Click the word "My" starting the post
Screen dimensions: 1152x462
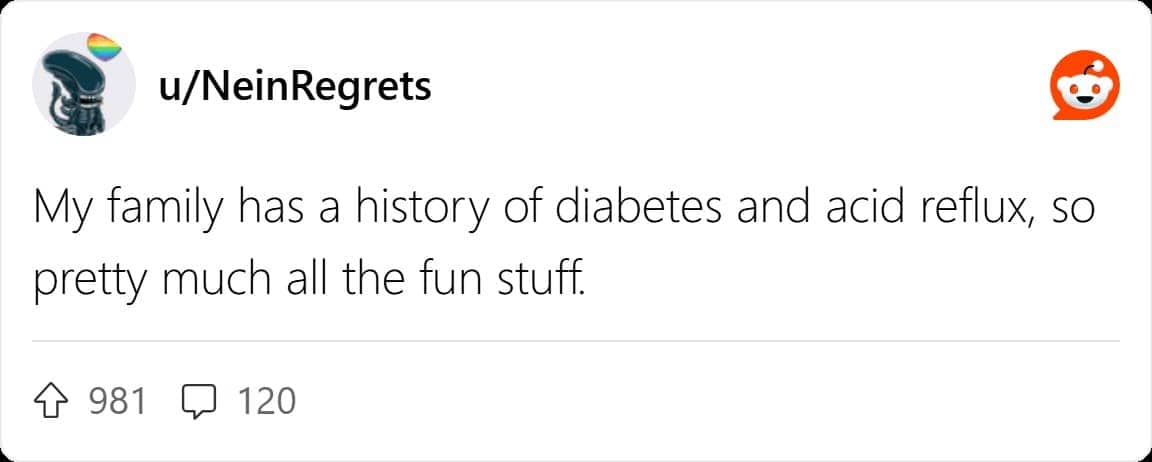click(56, 209)
